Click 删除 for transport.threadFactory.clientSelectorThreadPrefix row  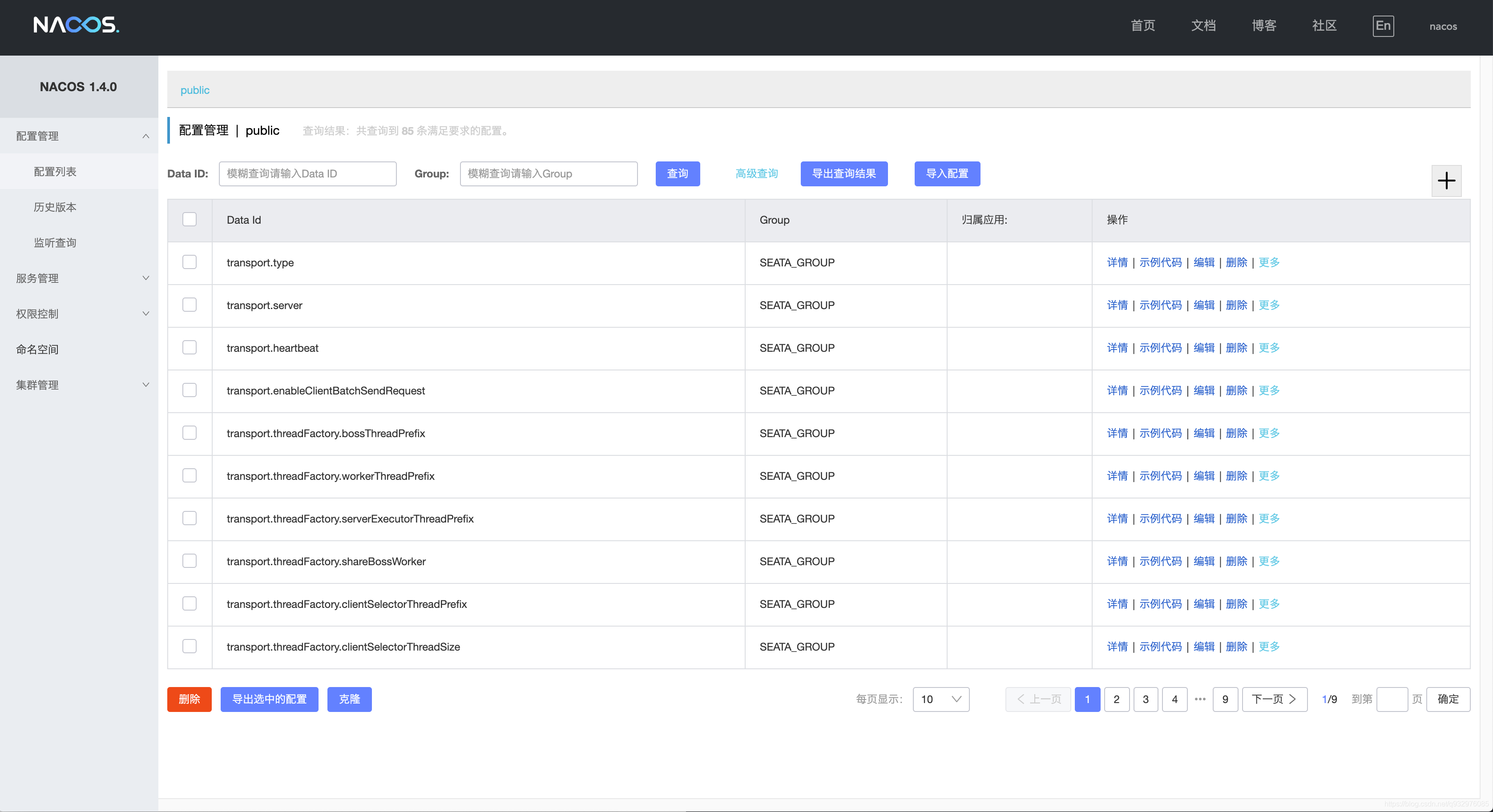(x=1237, y=603)
